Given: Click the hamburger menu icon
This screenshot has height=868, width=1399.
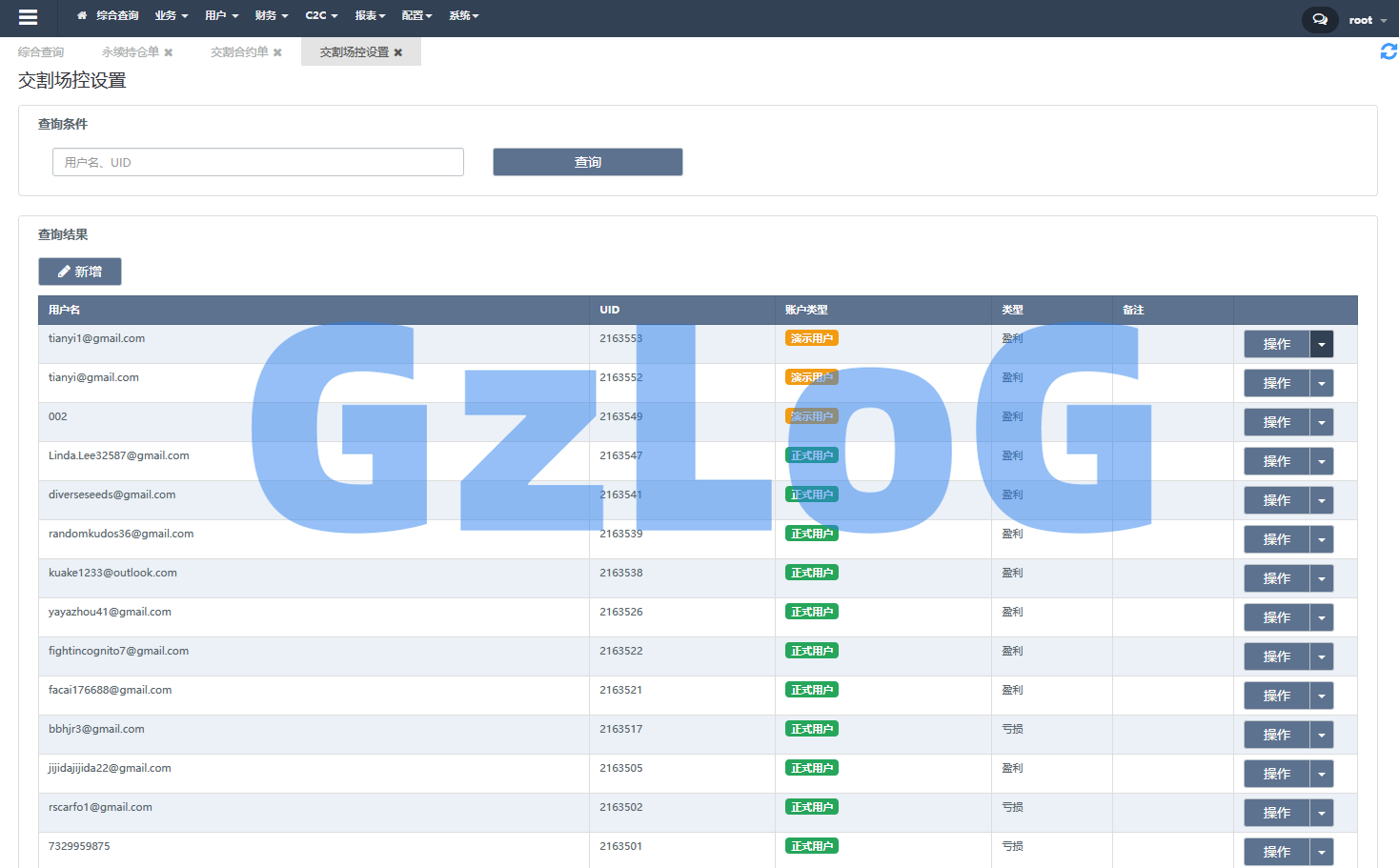Looking at the screenshot, I should tap(28, 17).
